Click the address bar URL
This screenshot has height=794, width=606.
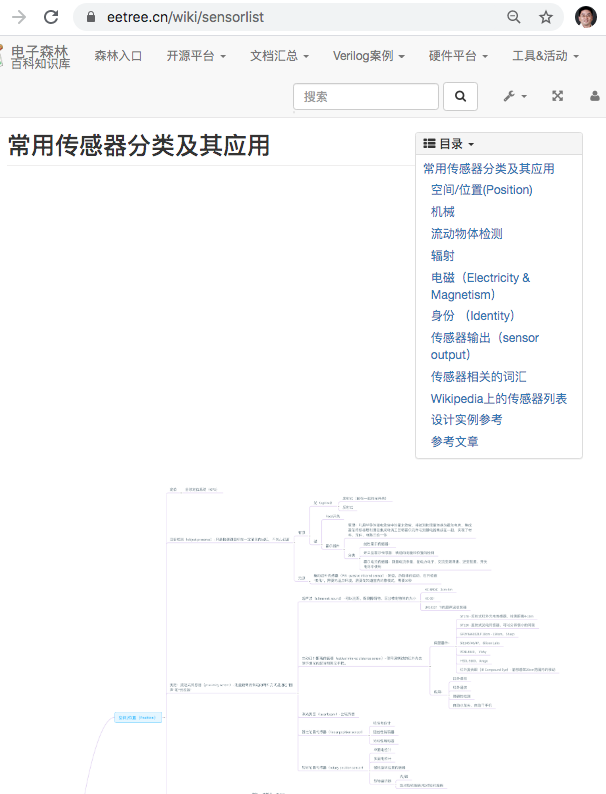click(185, 17)
